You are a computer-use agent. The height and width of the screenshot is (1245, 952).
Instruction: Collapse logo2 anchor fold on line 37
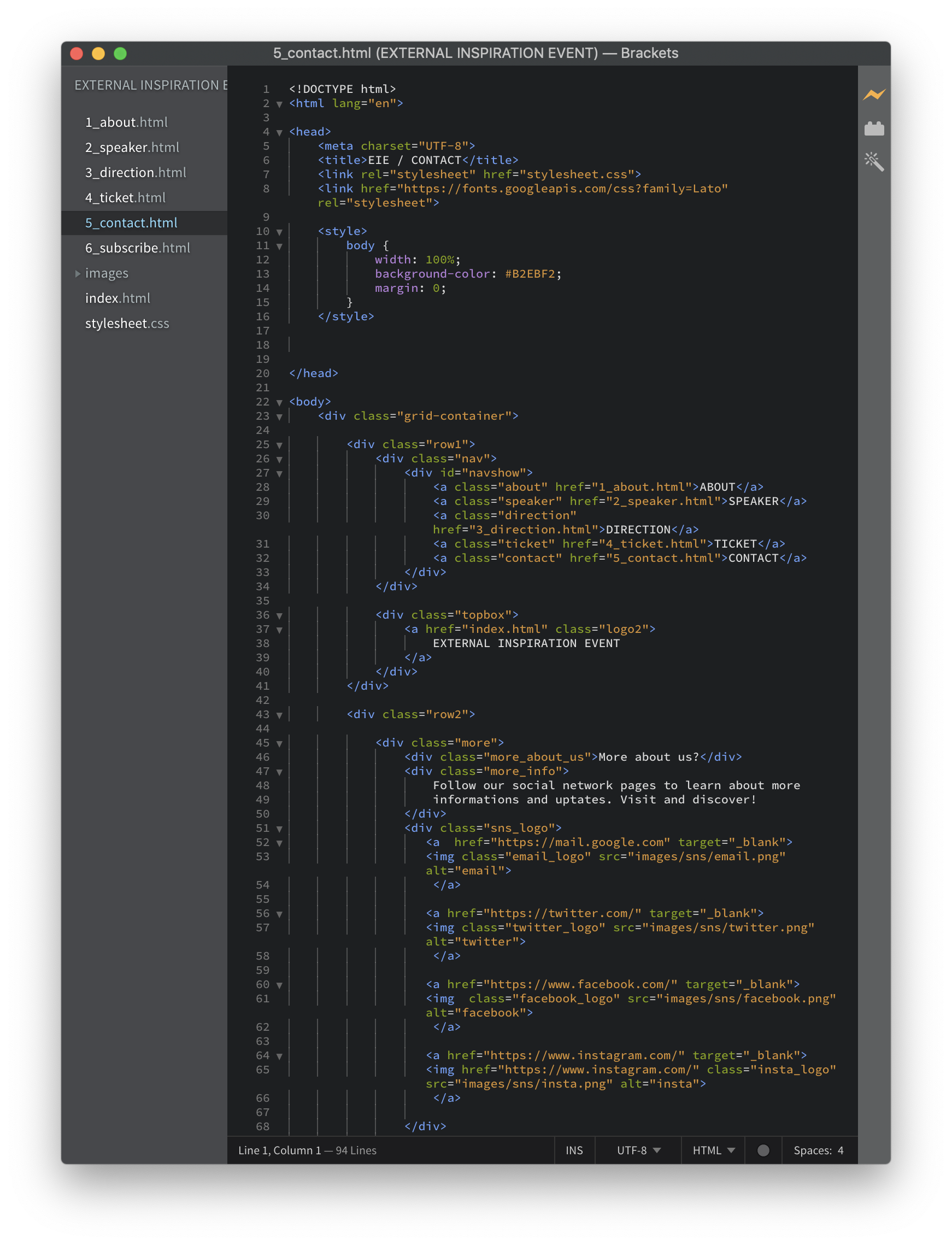pyautogui.click(x=279, y=630)
